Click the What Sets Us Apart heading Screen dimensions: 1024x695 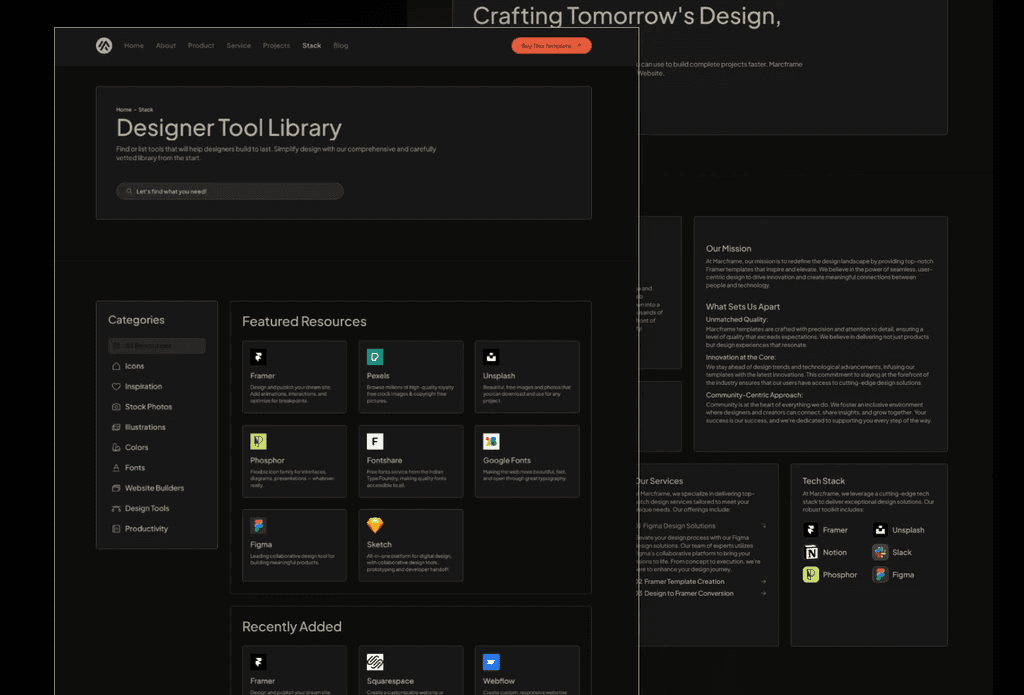[x=743, y=306]
